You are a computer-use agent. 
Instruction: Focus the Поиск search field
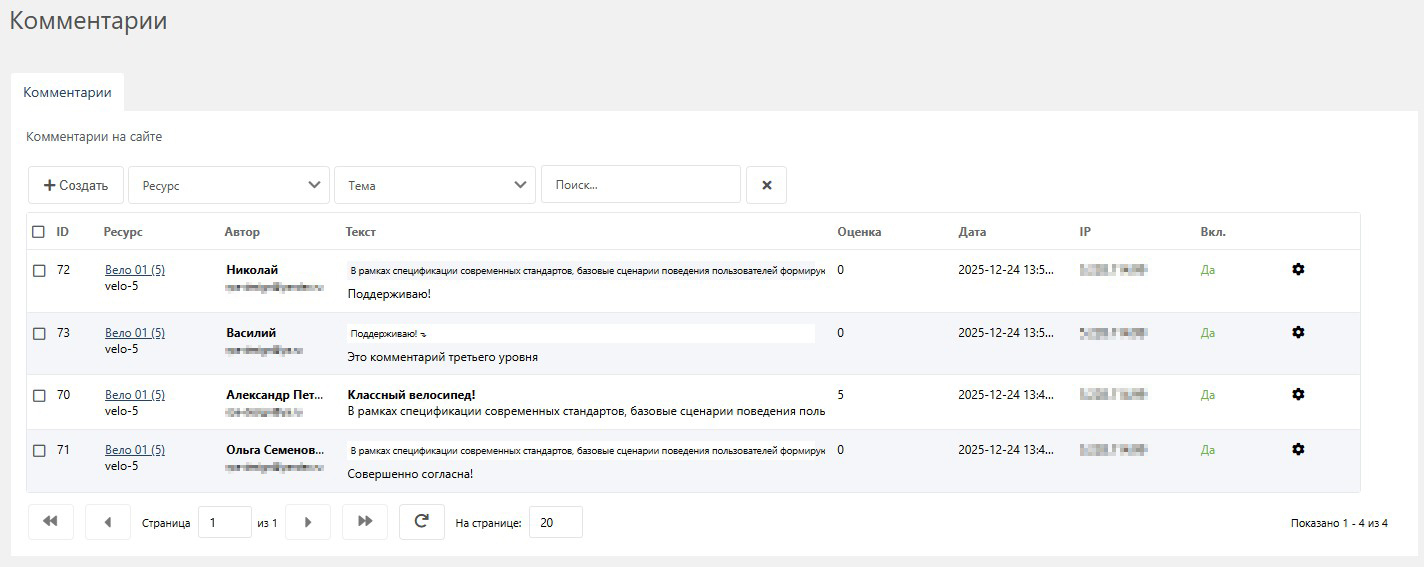click(x=640, y=185)
